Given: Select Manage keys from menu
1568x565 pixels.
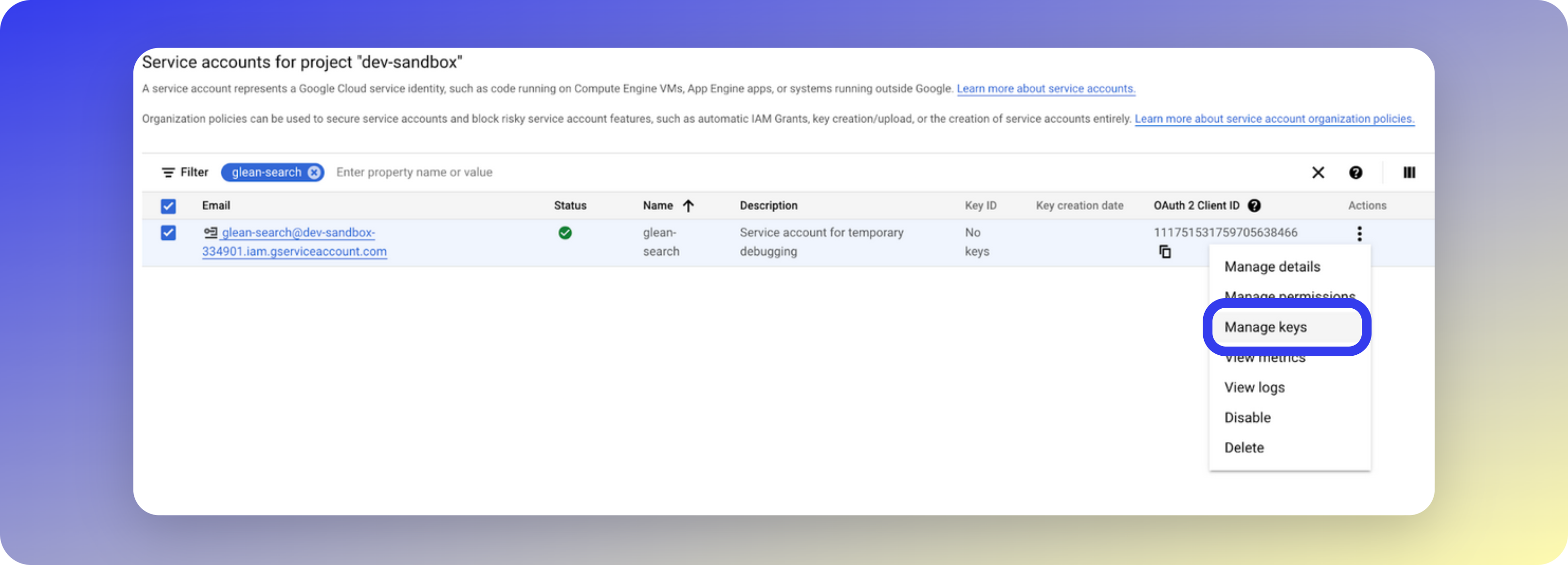Looking at the screenshot, I should click(x=1265, y=327).
